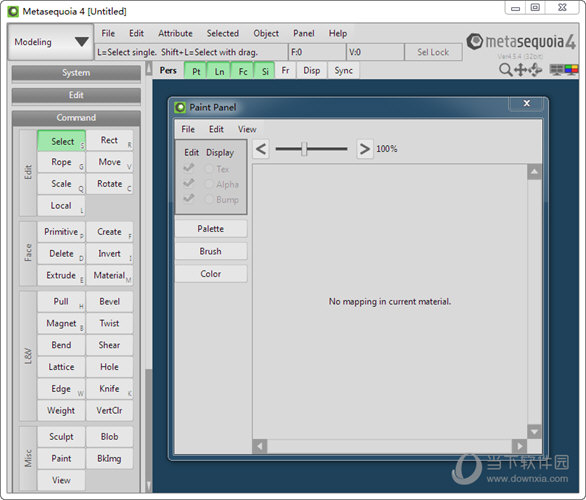586x500 pixels.
Task: Open the Sync options
Action: (343, 71)
